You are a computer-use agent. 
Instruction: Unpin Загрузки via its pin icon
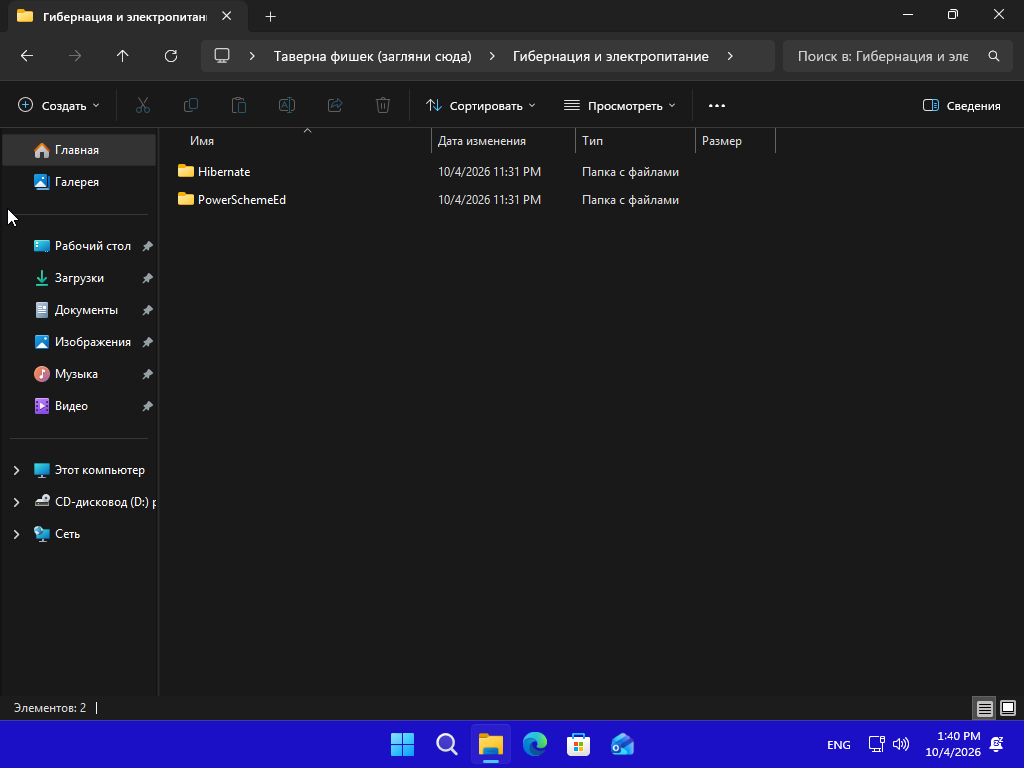pyautogui.click(x=148, y=278)
